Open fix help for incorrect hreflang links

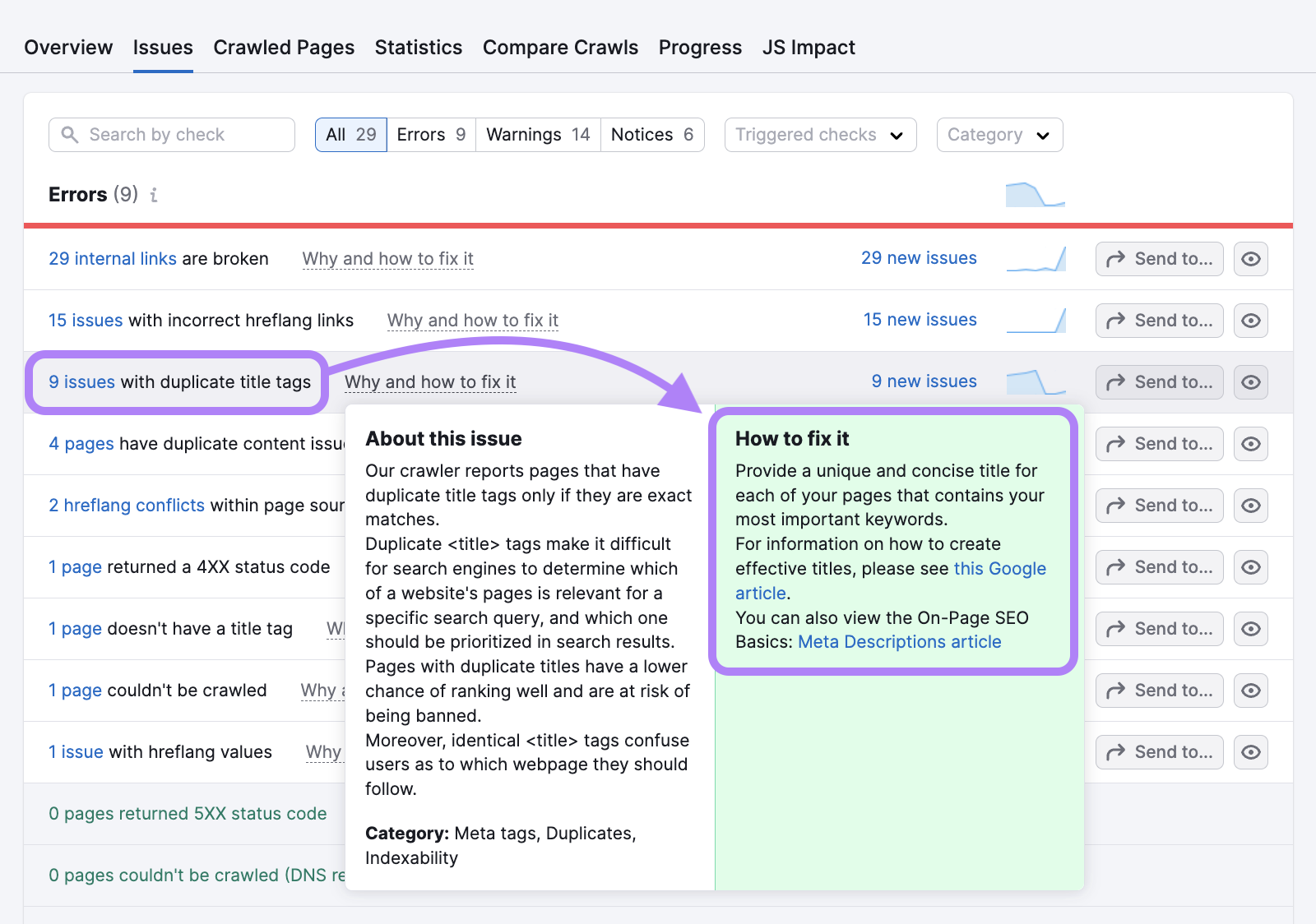point(473,321)
